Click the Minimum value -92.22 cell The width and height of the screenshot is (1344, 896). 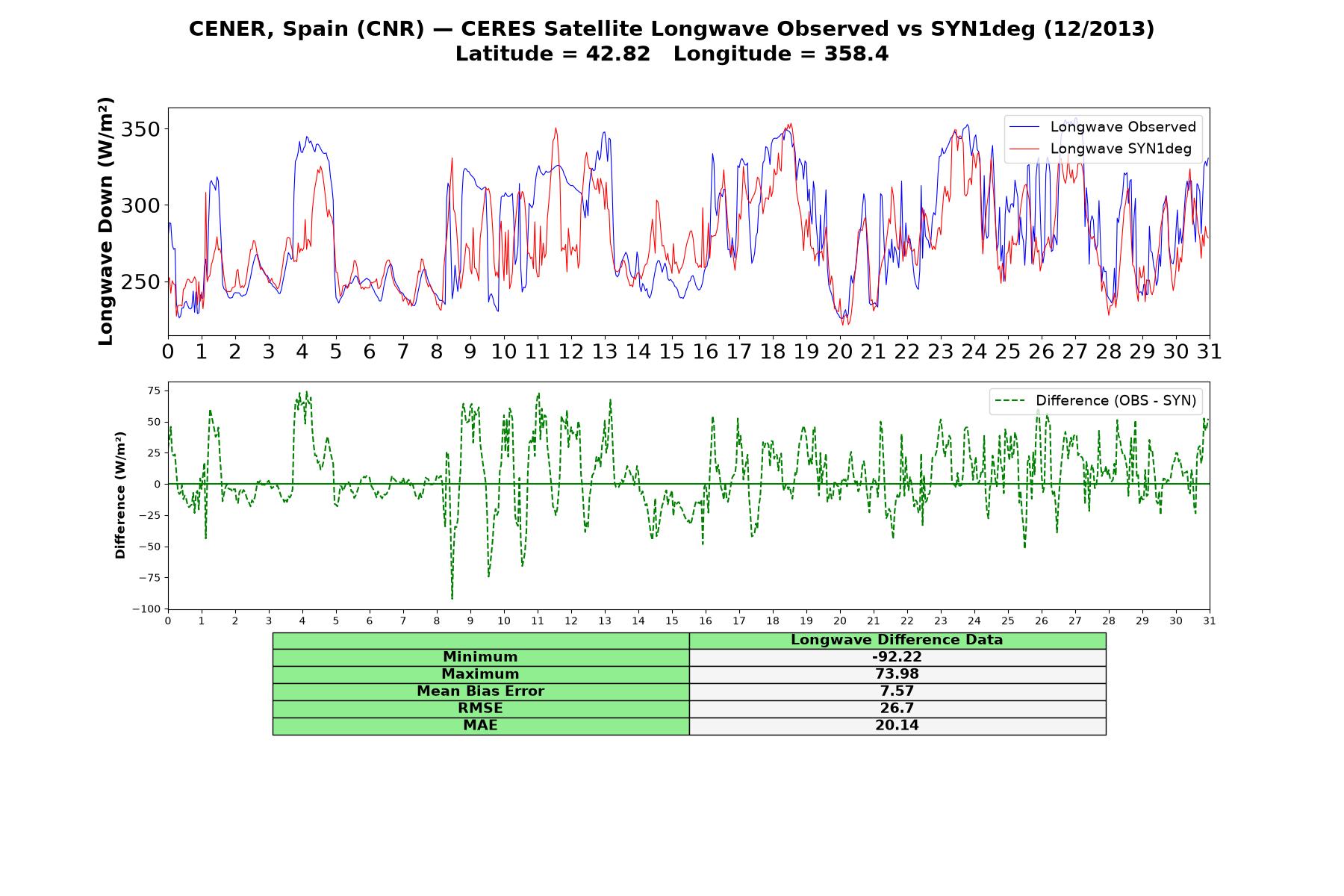pos(897,657)
